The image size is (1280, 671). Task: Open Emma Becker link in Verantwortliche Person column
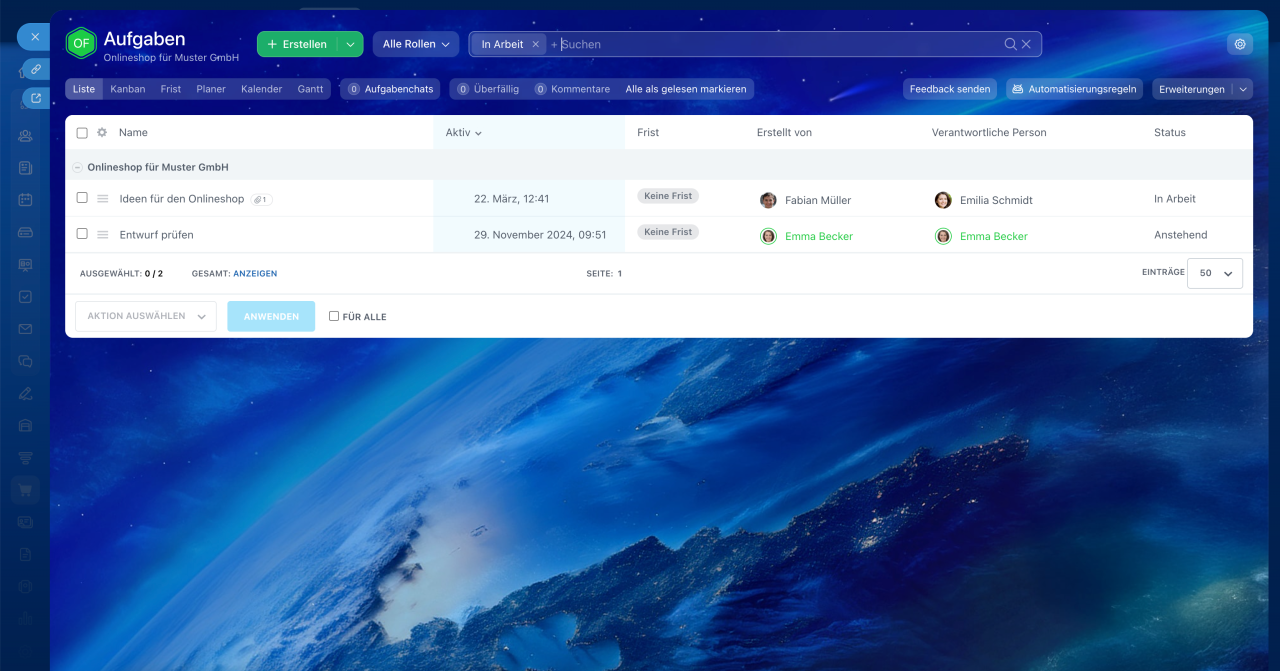click(994, 237)
